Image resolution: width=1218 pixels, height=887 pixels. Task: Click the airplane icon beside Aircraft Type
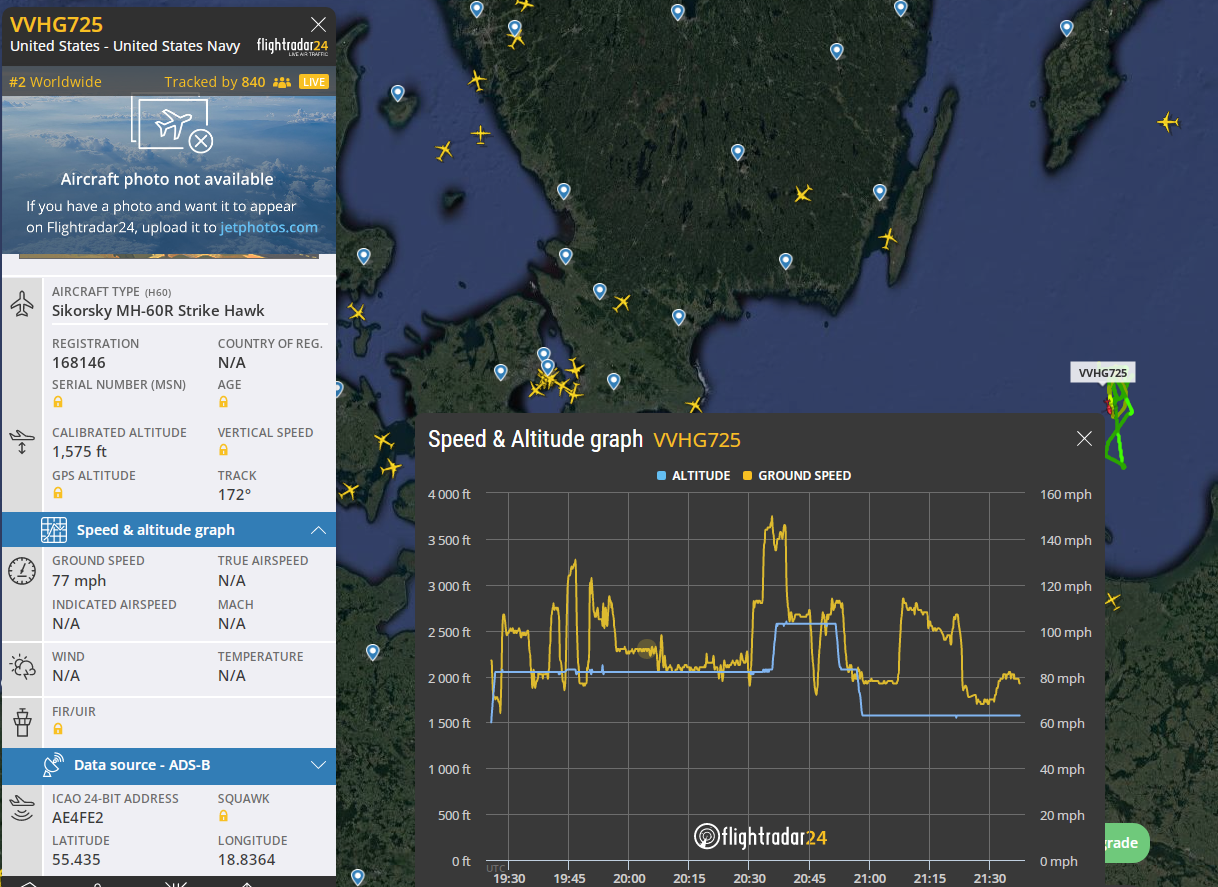(x=22, y=304)
